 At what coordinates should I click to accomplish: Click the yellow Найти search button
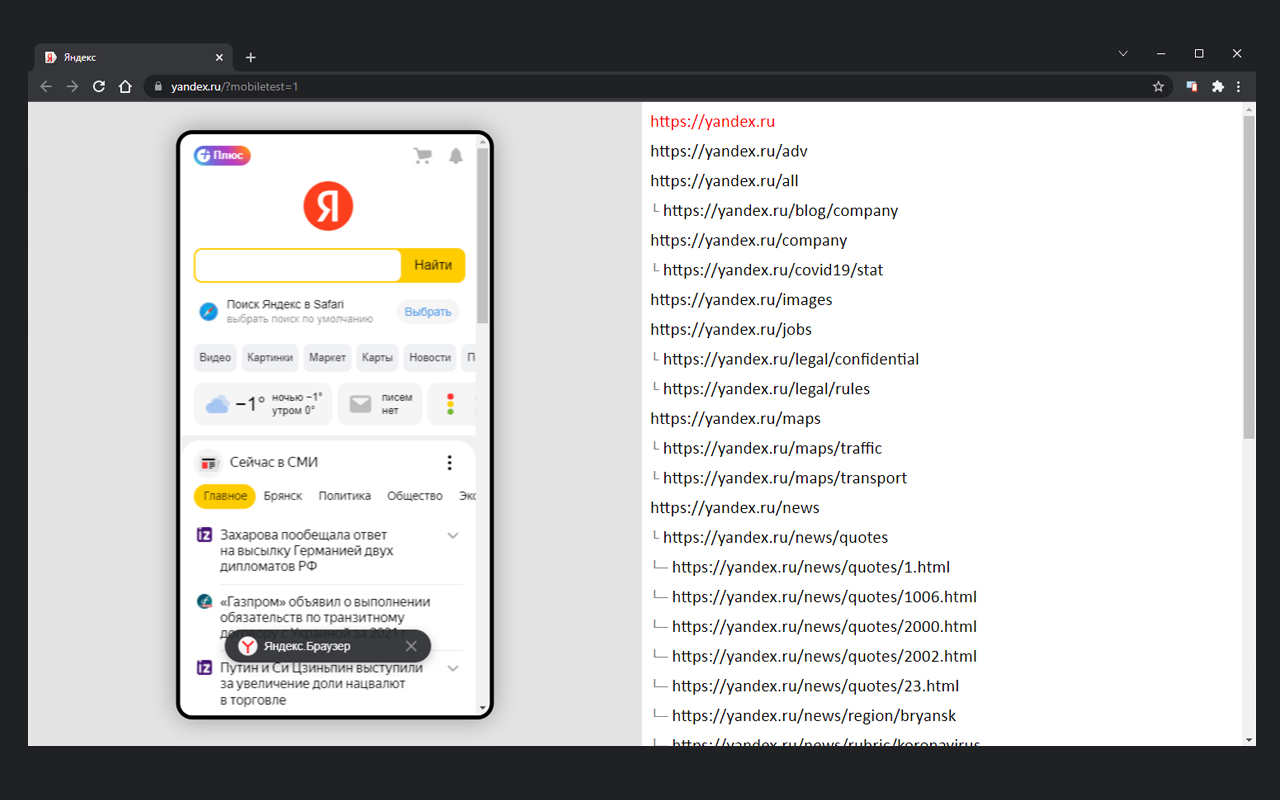click(433, 265)
